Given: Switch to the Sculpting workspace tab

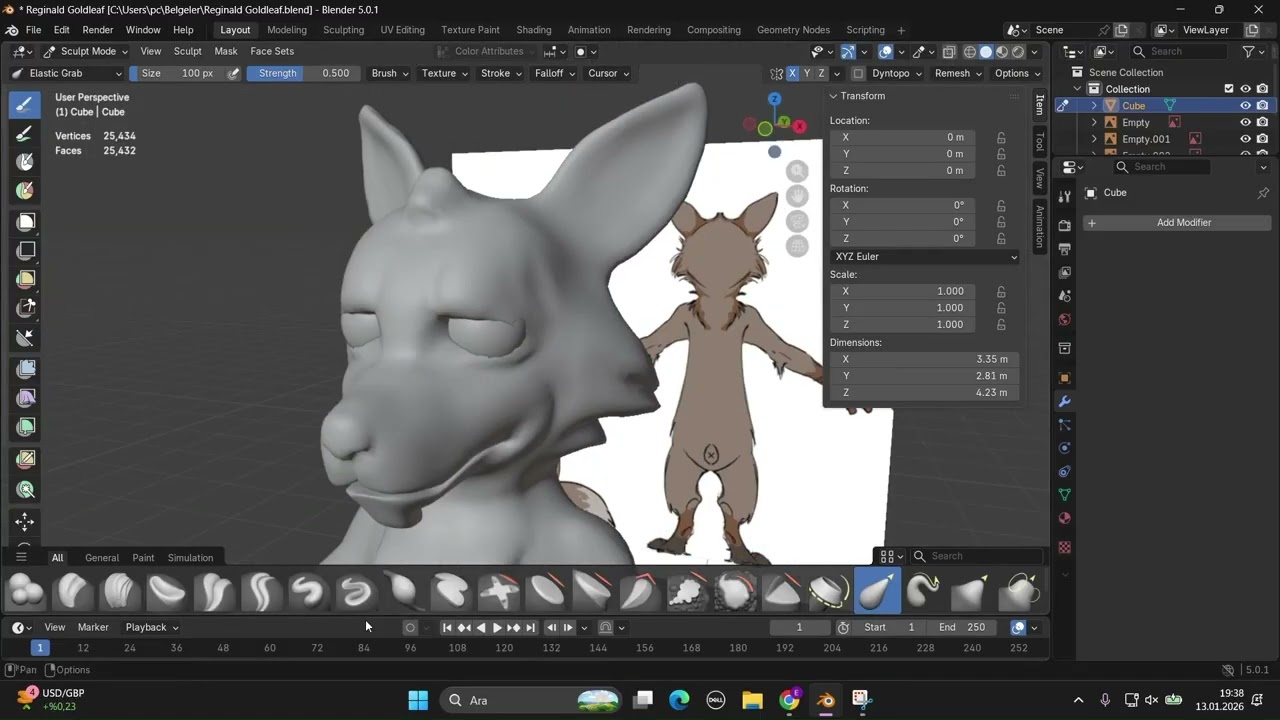Looking at the screenshot, I should click(343, 30).
